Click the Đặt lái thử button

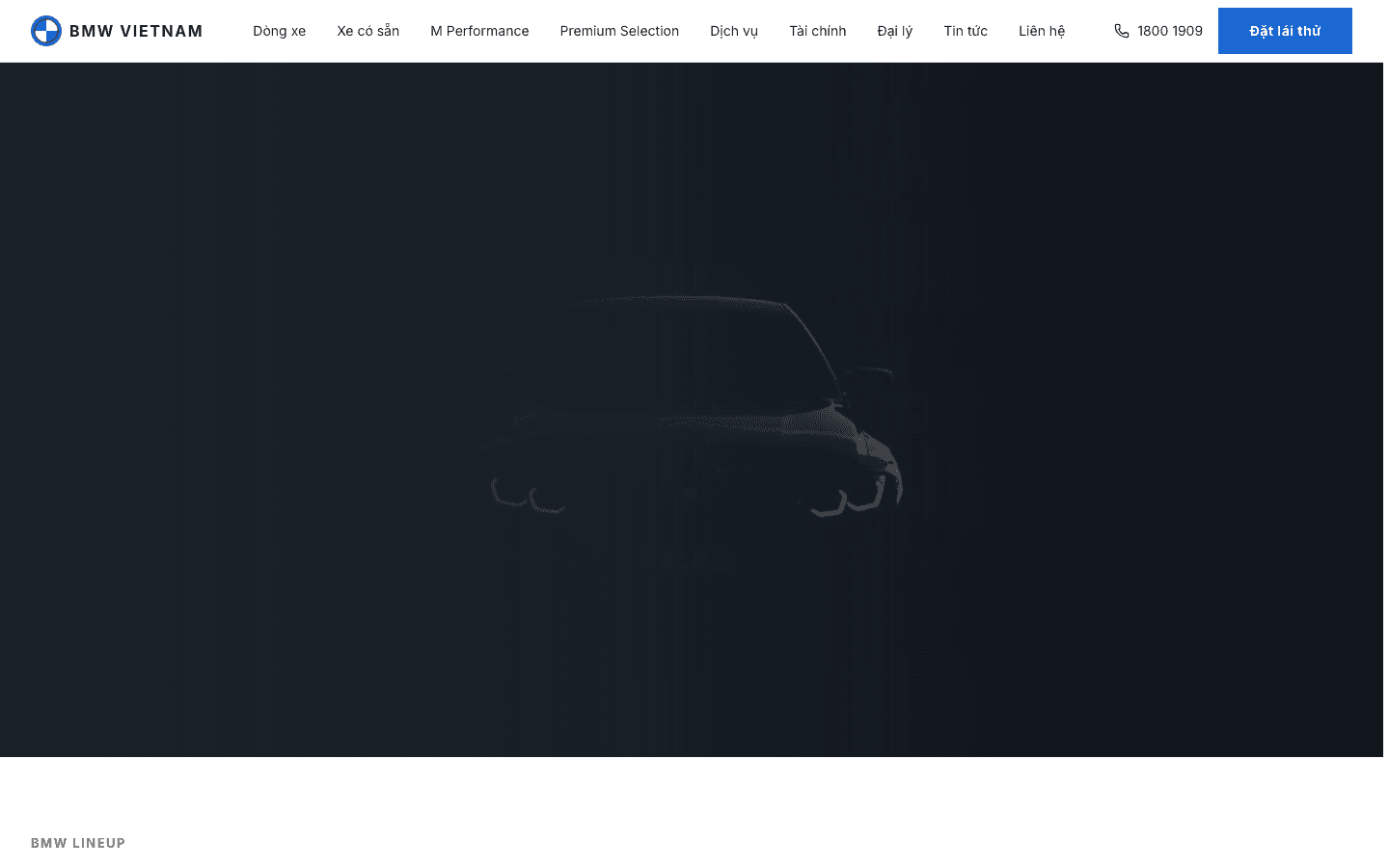(1285, 31)
